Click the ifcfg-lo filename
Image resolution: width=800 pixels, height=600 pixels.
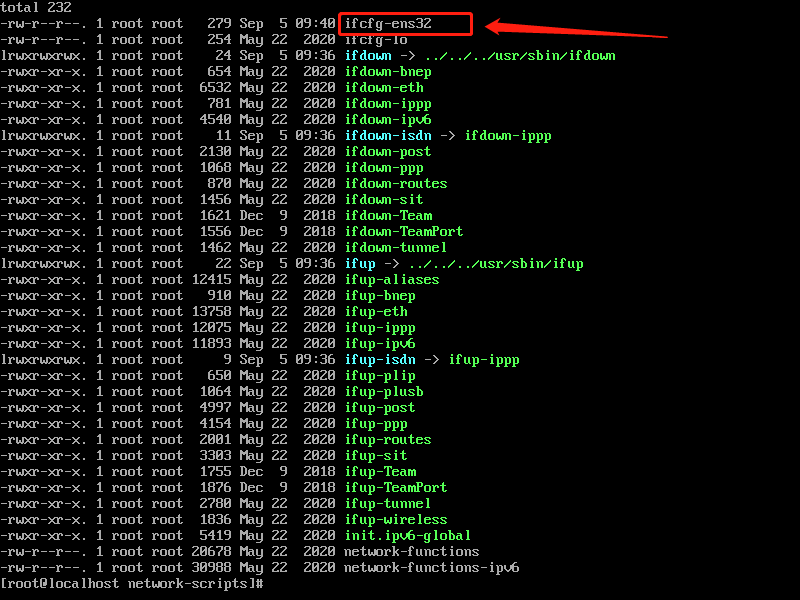point(376,40)
